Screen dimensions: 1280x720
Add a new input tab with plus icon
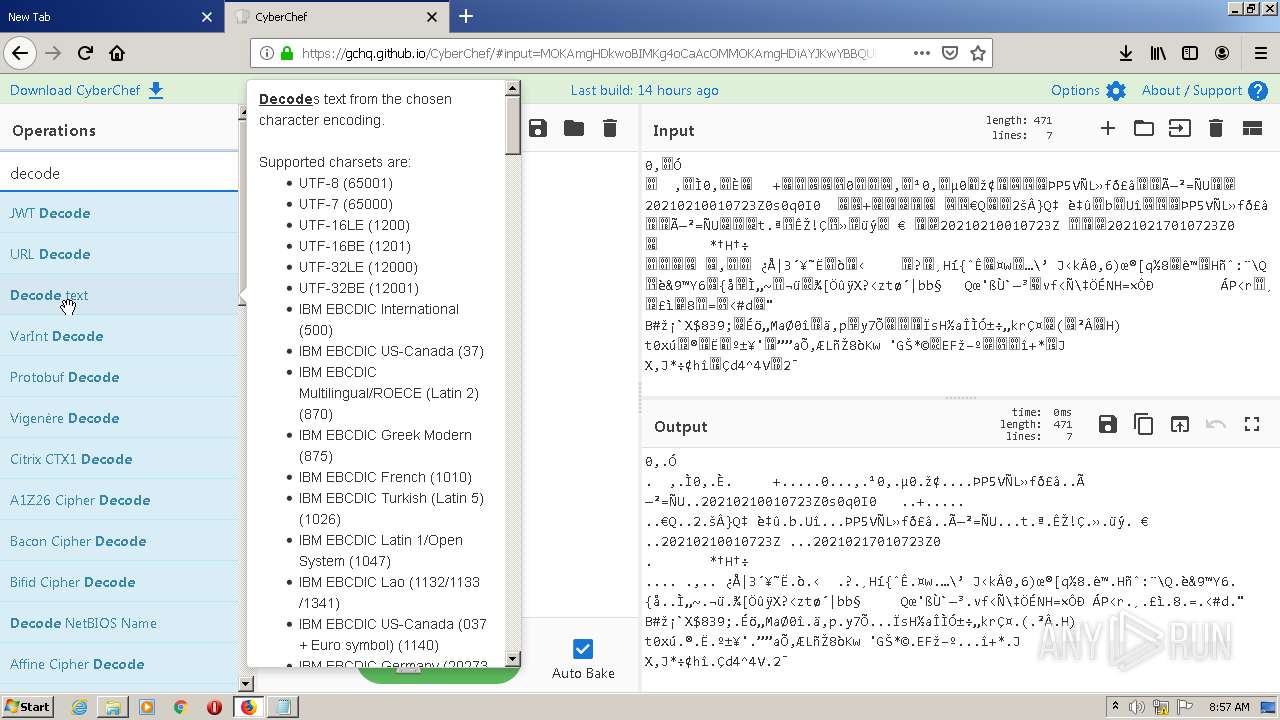pyautogui.click(x=1108, y=128)
